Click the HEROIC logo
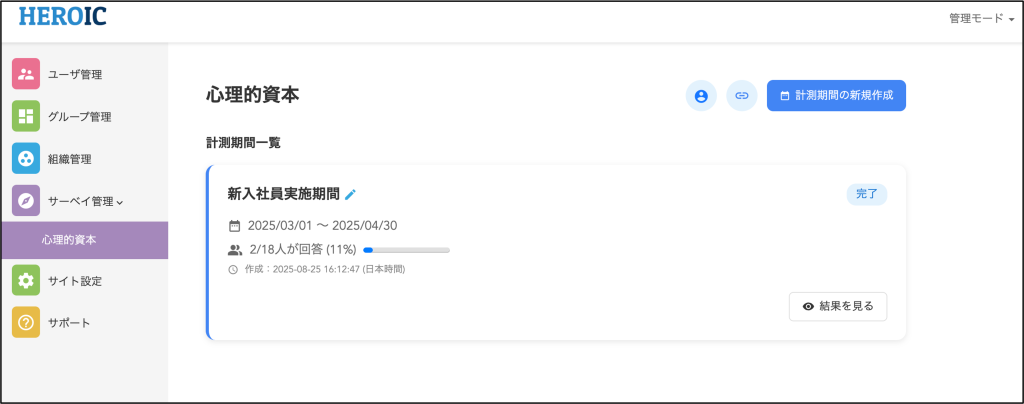 (63, 16)
